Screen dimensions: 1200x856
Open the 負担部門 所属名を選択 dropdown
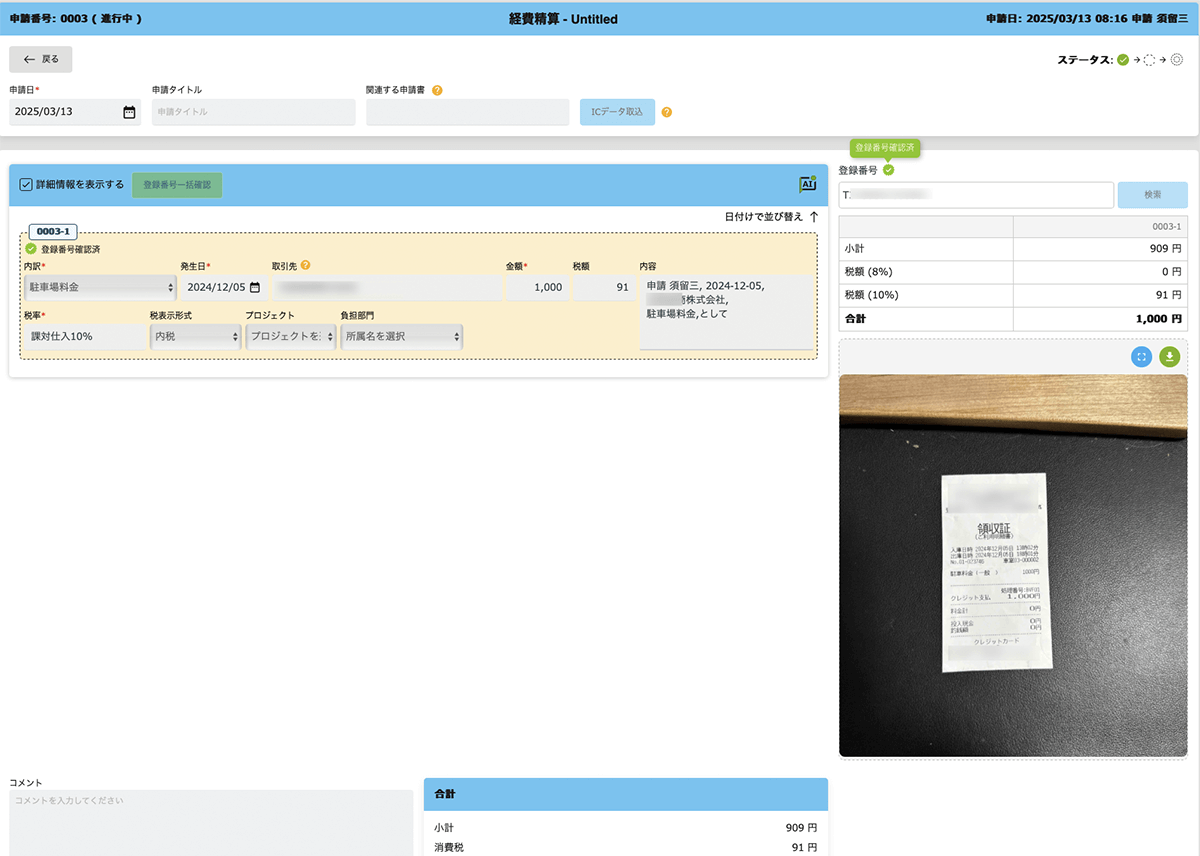pyautogui.click(x=401, y=337)
